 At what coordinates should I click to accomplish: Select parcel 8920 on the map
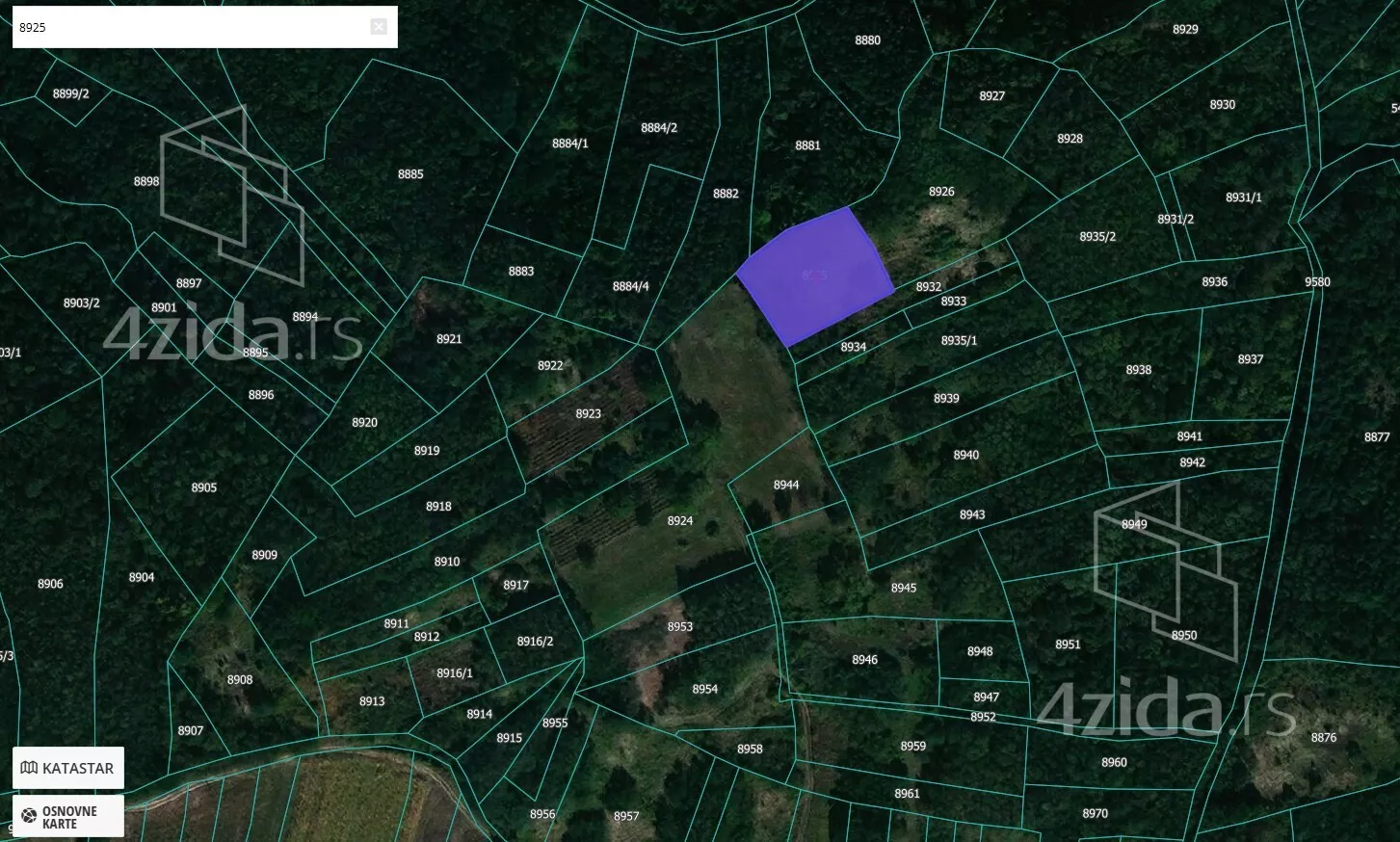coord(364,423)
